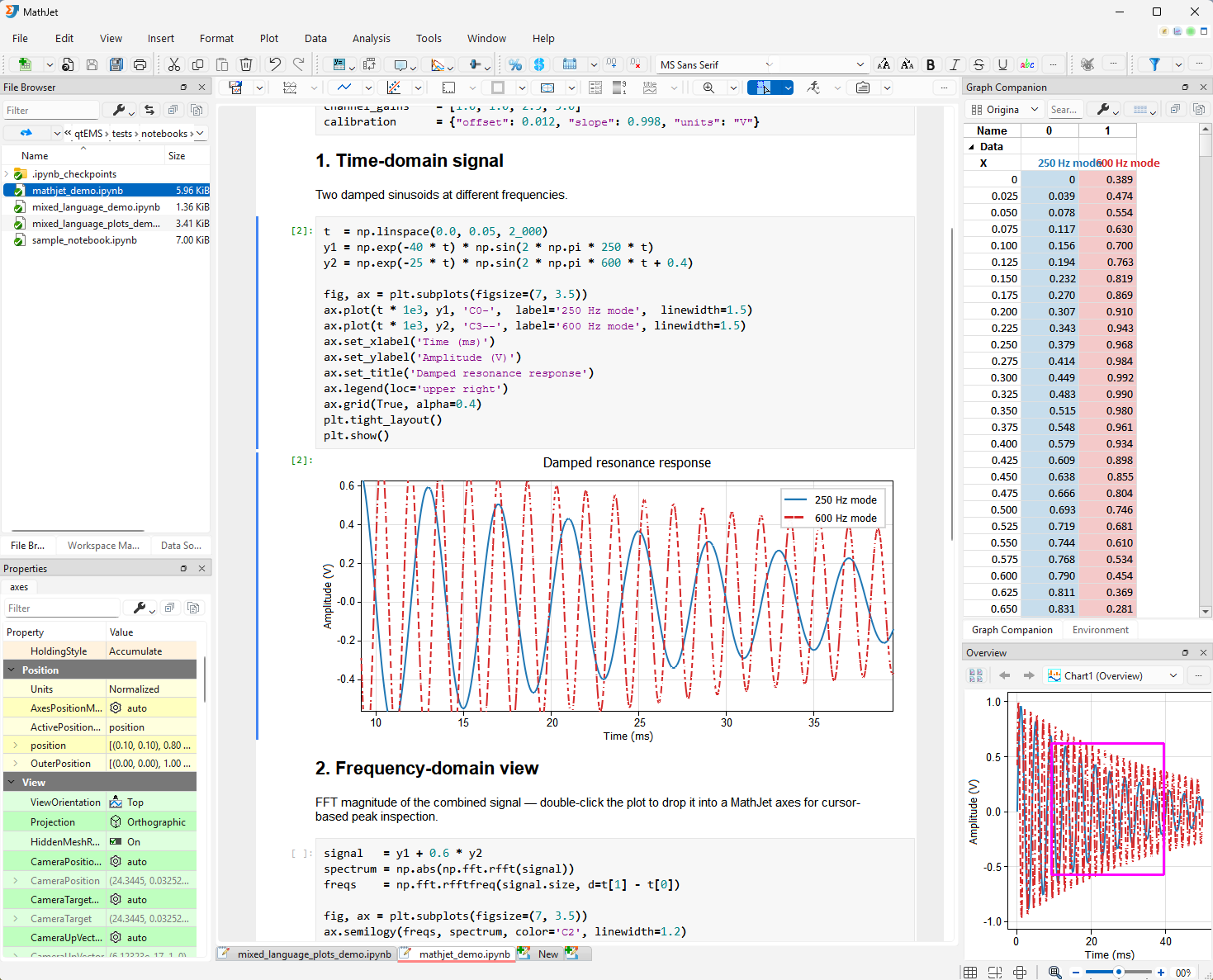Click the Print icon

[x=140, y=64]
